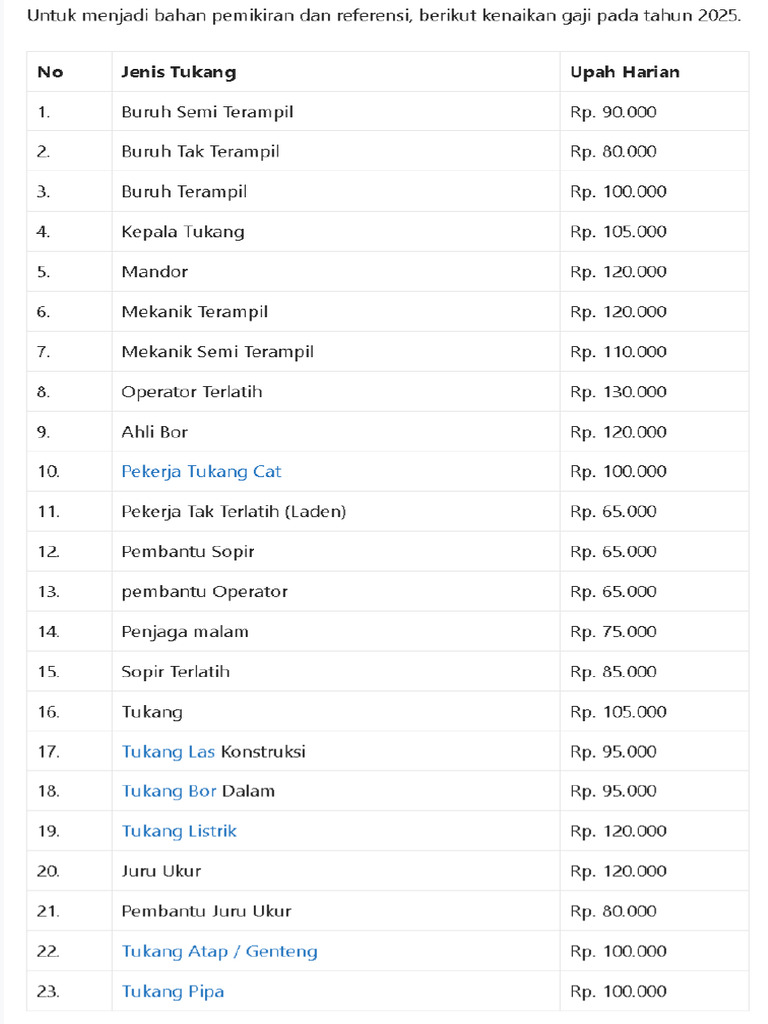Open the Tukang Las link

[x=168, y=752]
